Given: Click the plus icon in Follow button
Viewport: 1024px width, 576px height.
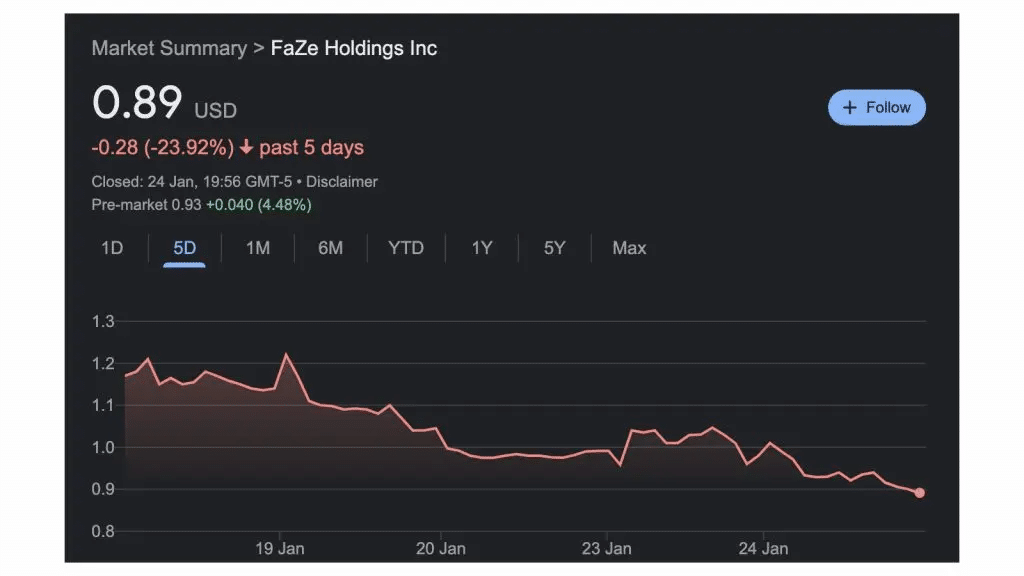Looking at the screenshot, I should [850, 108].
